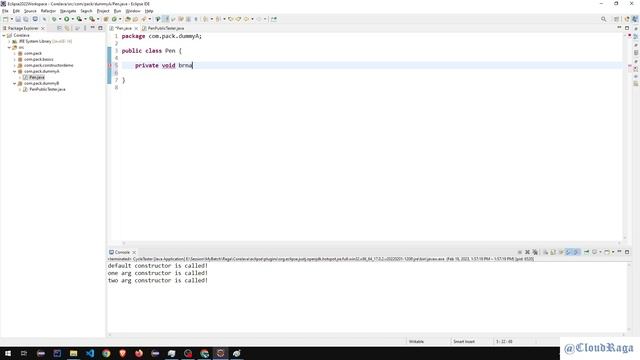This screenshot has height=360, width=640.
Task: Open Package Explorer View Menu icon
Action: 85,28
